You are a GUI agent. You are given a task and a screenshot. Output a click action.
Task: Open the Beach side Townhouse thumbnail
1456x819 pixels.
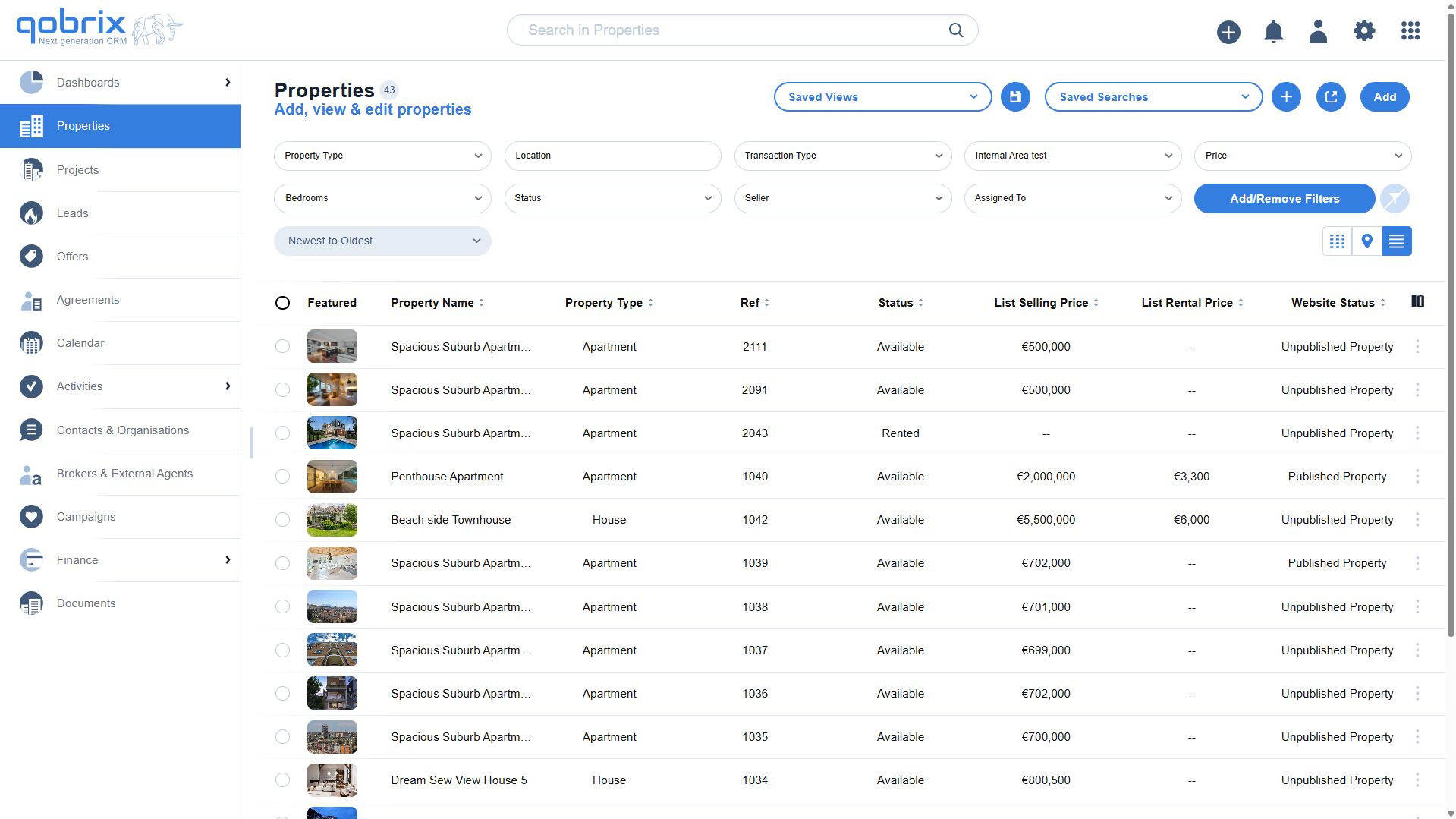click(x=332, y=520)
